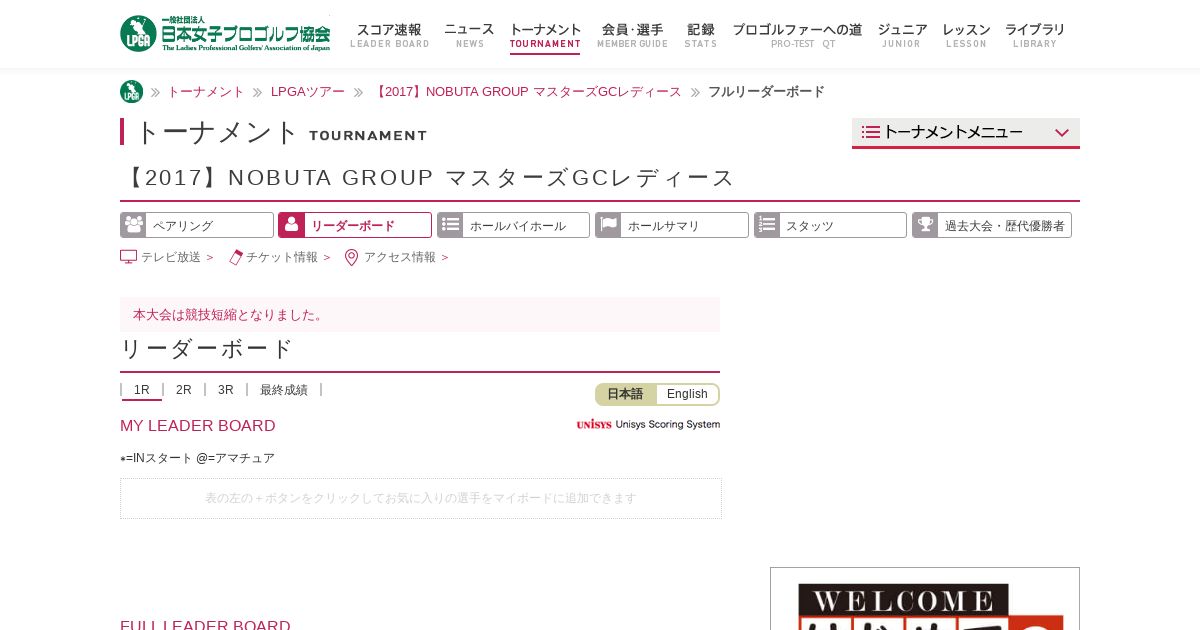Screen dimensions: 1200x630
Task: Open the ペアリング button
Action: click(197, 225)
